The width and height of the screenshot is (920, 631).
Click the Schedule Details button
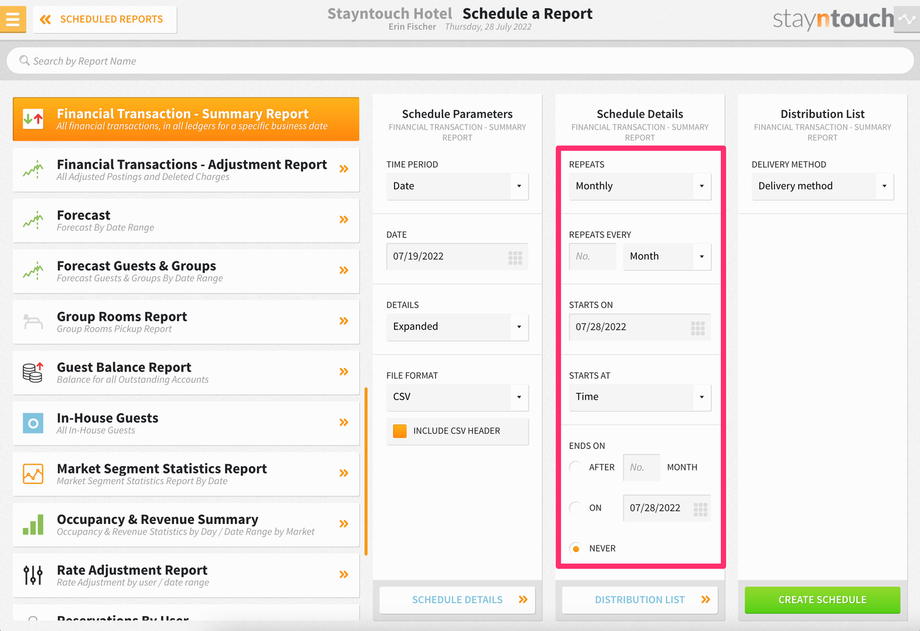click(457, 600)
